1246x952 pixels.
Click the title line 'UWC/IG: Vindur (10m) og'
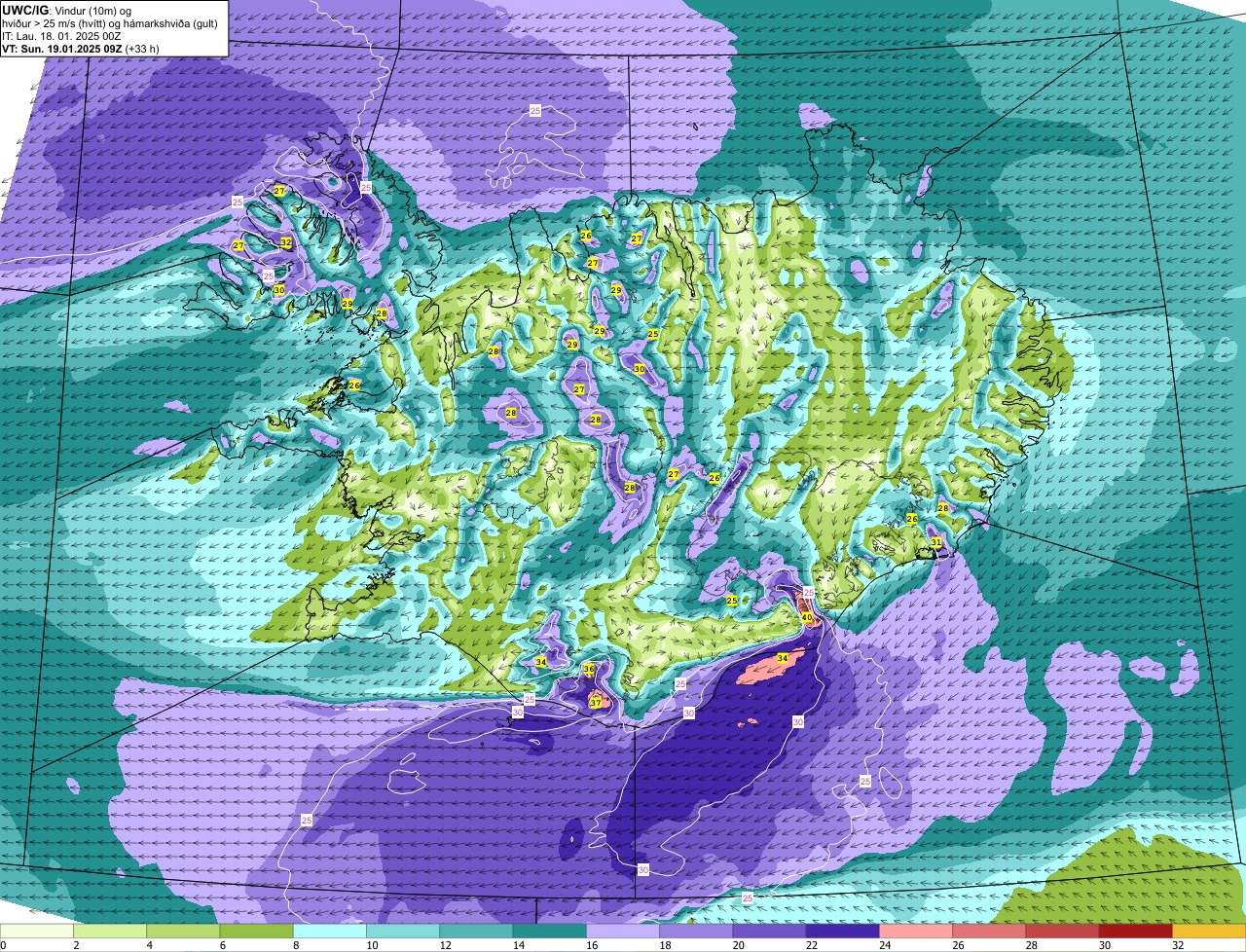(x=67, y=9)
